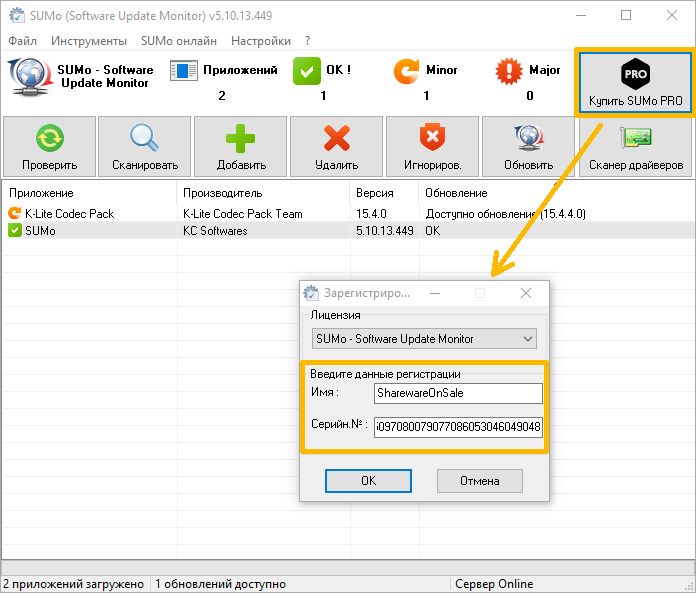Open the SUMo онлайн menu
Viewport: 696px width, 593px height.
point(179,41)
